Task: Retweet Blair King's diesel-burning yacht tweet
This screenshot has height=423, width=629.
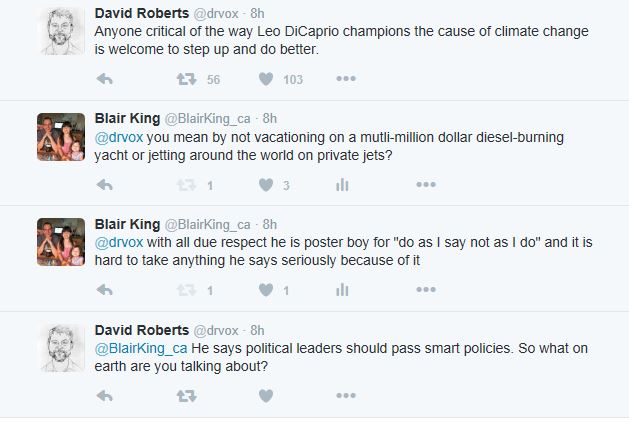Action: click(x=186, y=185)
